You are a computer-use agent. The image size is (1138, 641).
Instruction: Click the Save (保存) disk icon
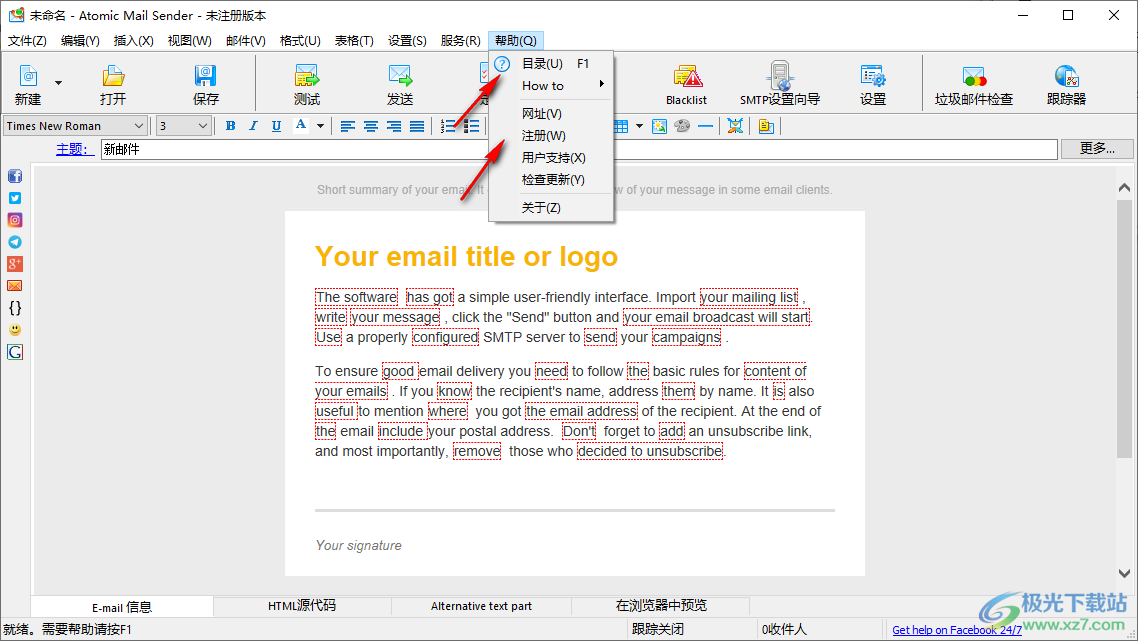coord(205,75)
